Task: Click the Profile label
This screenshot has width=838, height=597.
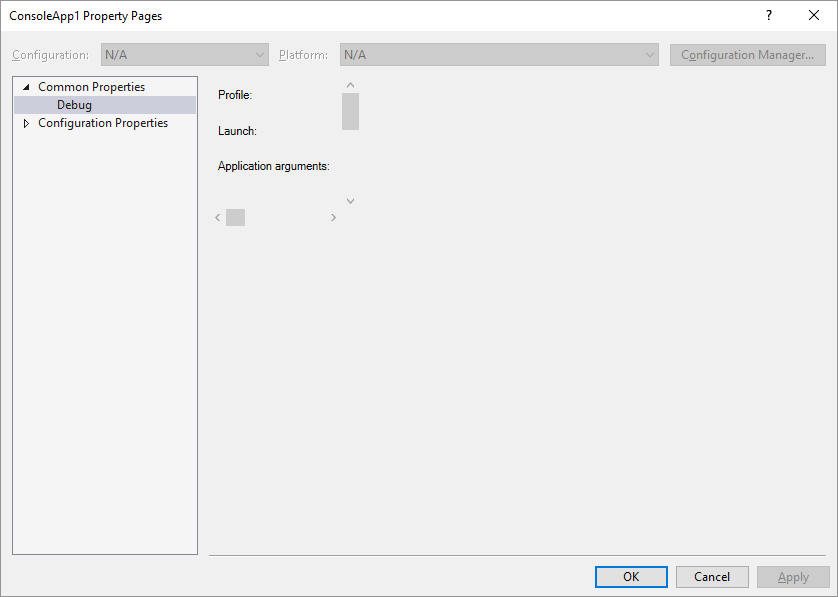Action: pos(235,95)
